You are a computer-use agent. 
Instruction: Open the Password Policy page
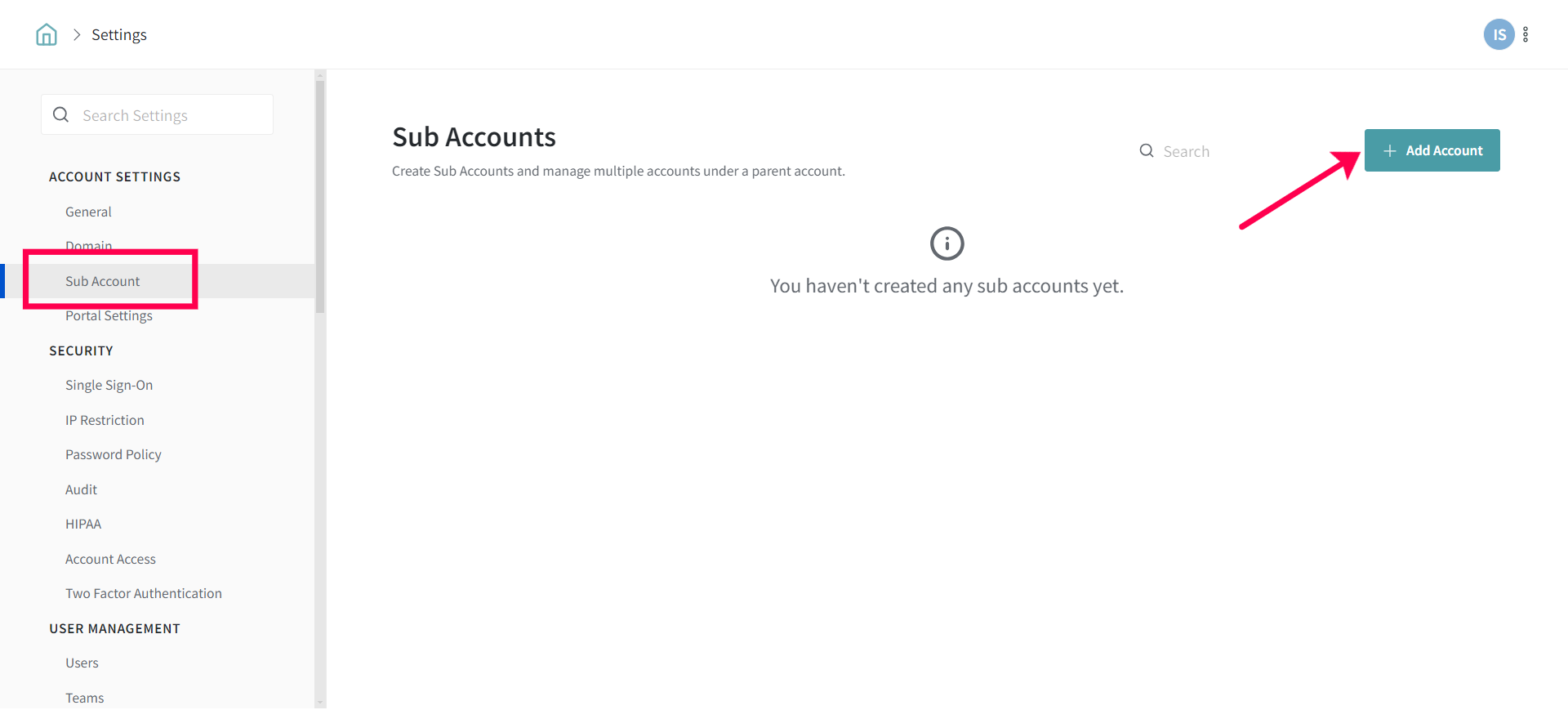114,454
